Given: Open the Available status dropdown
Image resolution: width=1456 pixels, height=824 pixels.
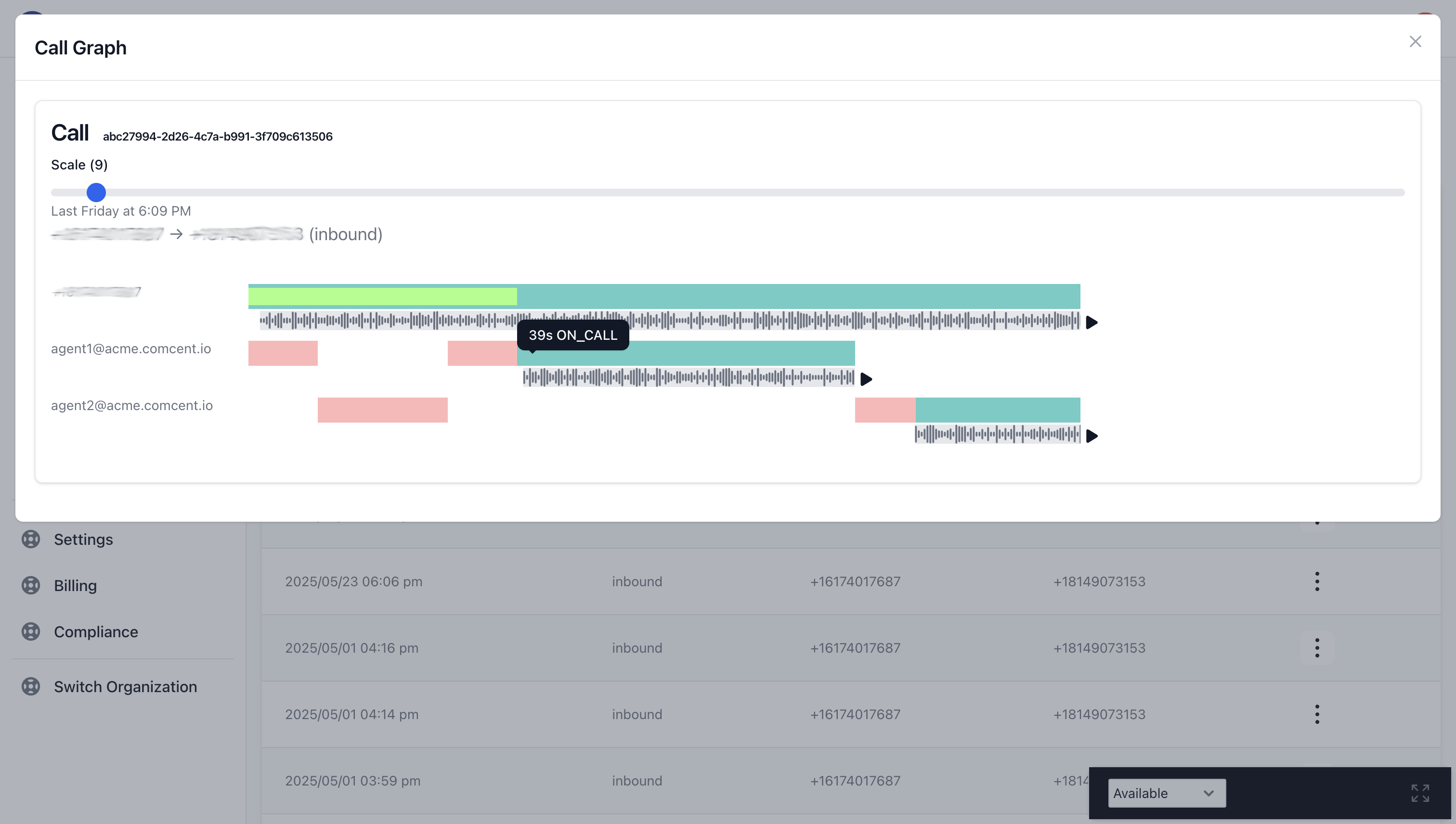Looking at the screenshot, I should pos(1166,793).
